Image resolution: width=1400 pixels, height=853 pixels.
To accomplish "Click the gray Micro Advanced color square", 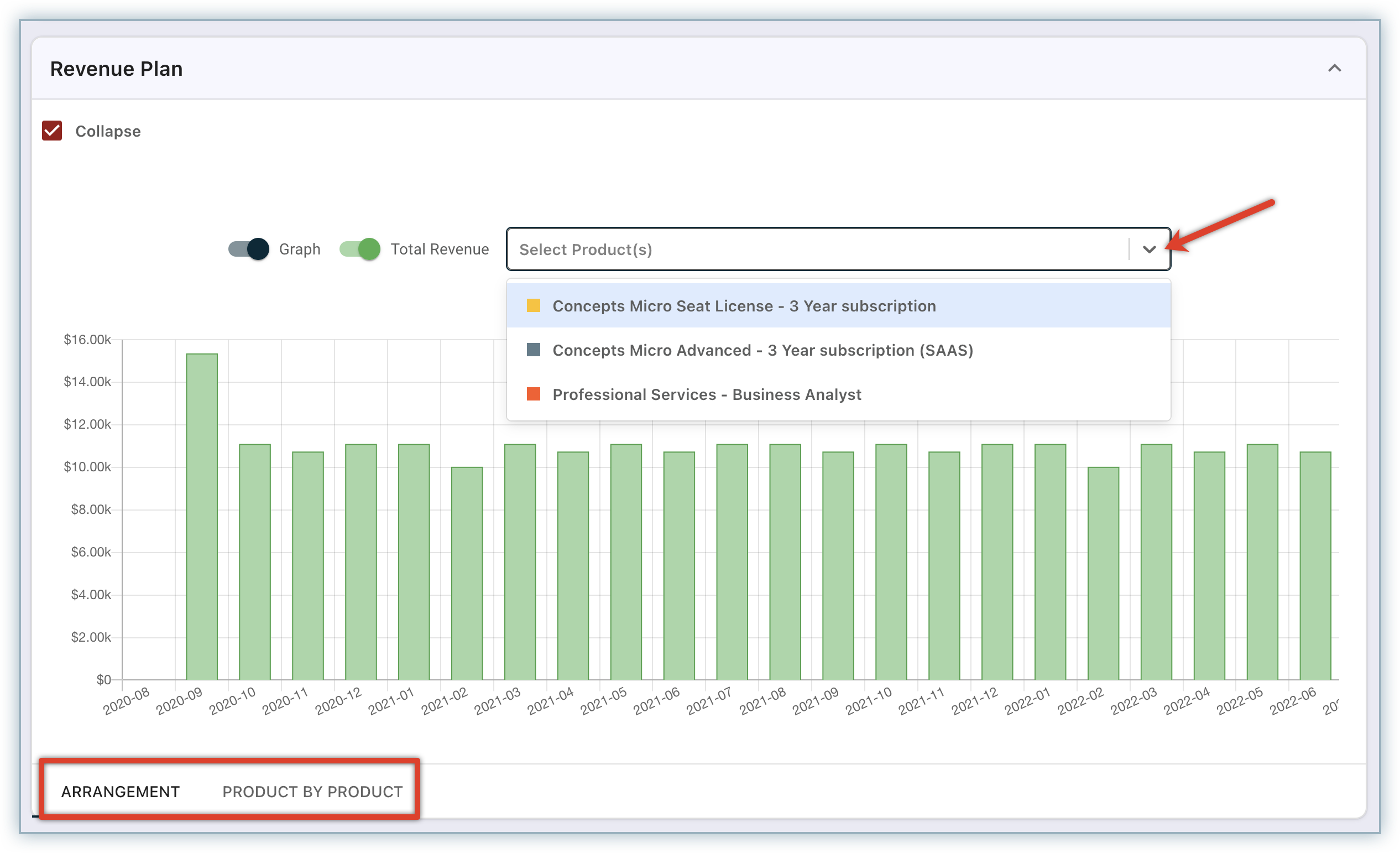I will [x=533, y=350].
